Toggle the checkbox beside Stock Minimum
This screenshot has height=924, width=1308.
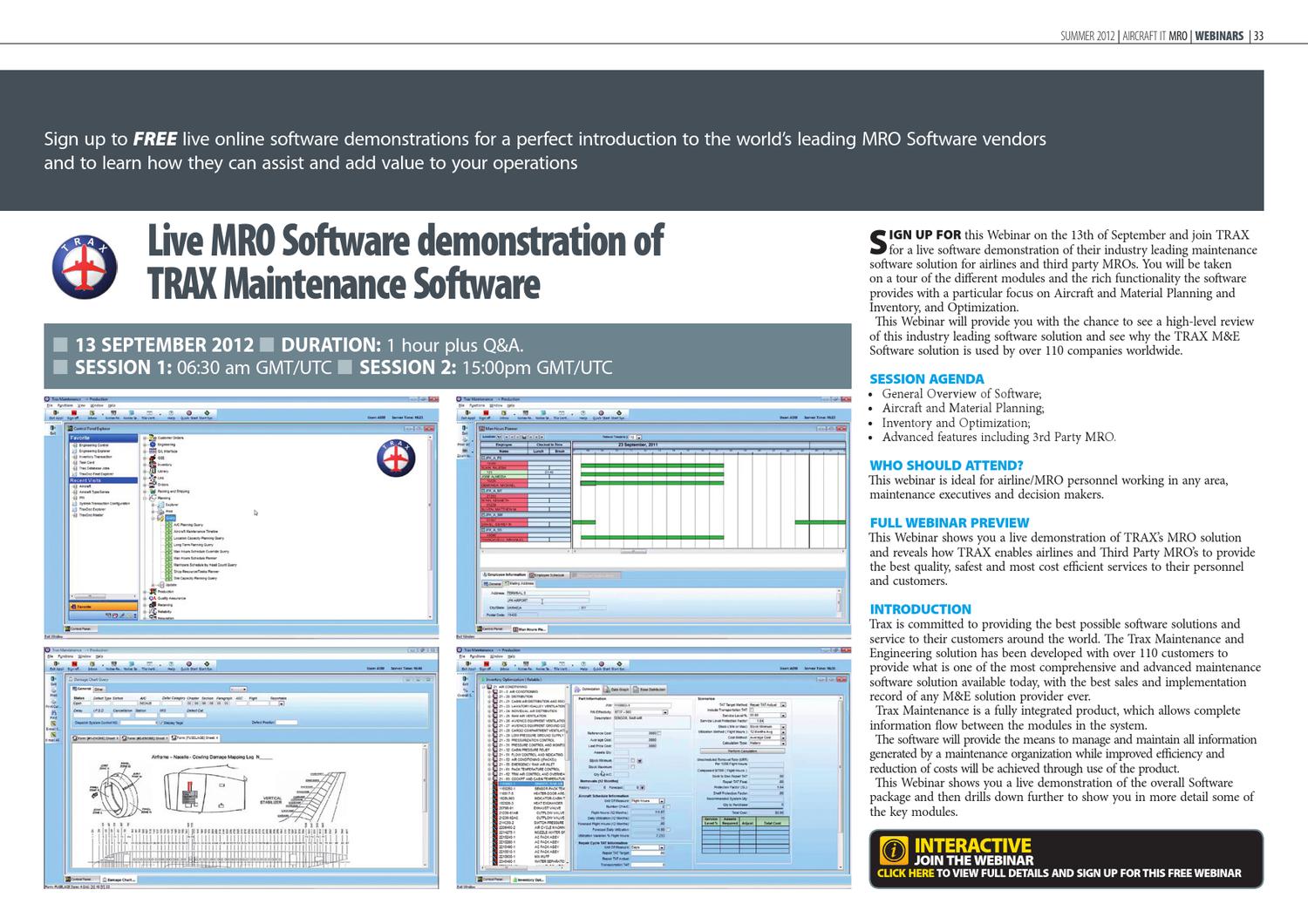pos(631,761)
